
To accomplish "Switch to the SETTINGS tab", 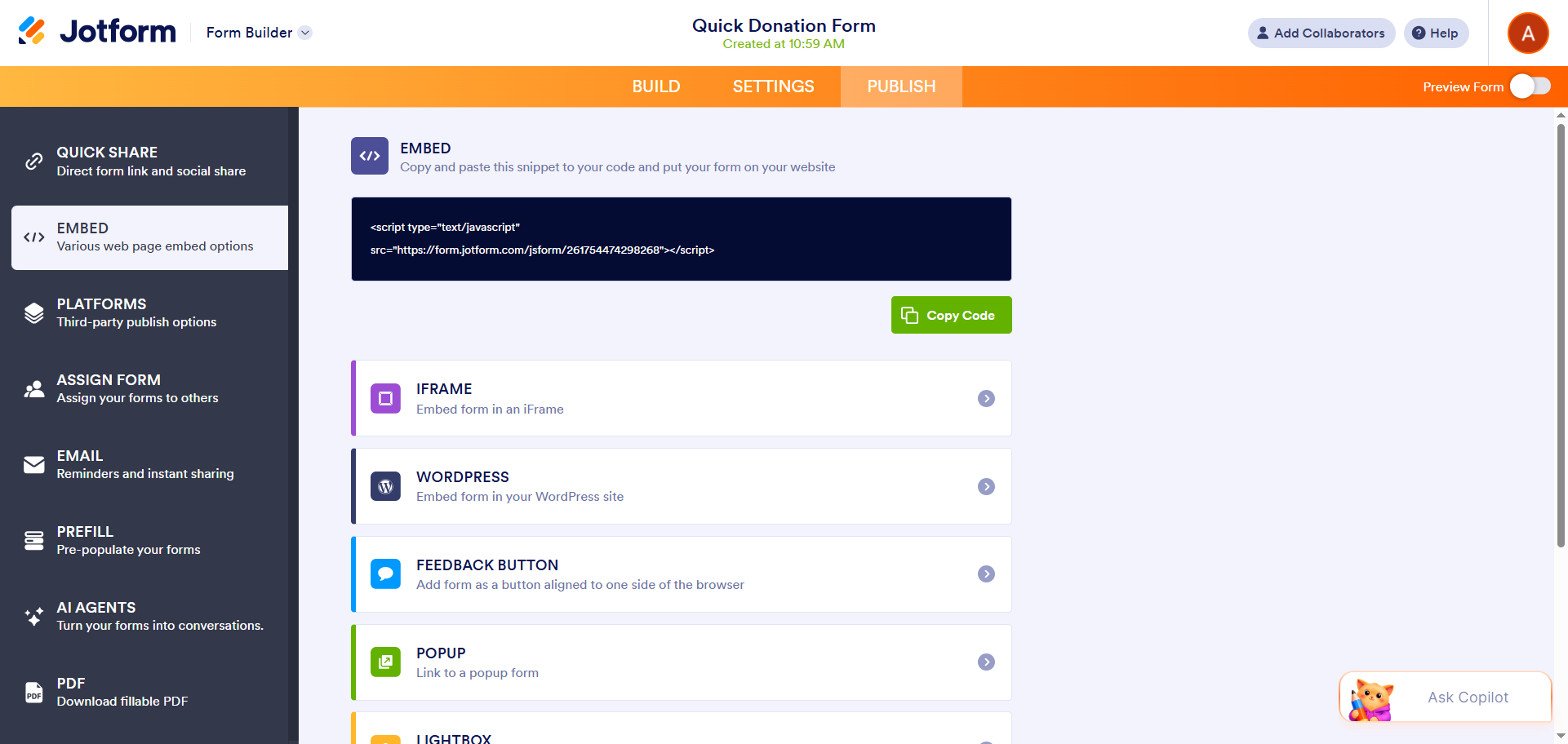I will pos(773,86).
